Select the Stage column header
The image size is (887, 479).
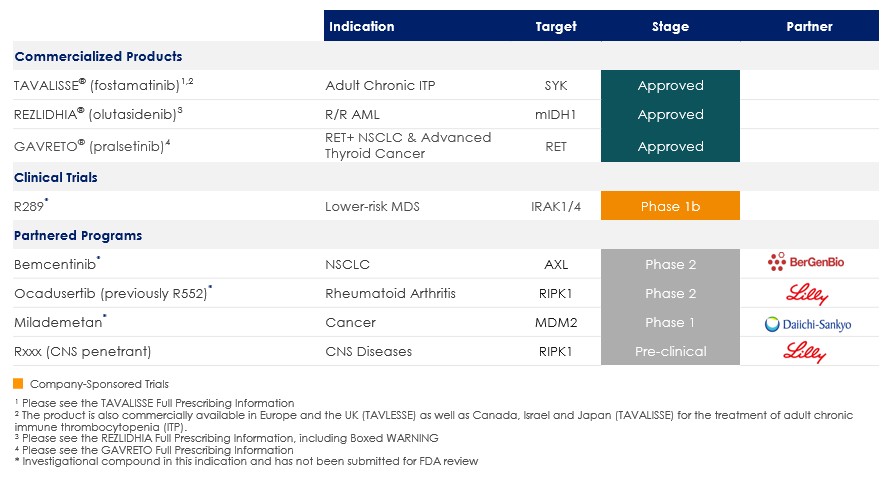point(670,27)
